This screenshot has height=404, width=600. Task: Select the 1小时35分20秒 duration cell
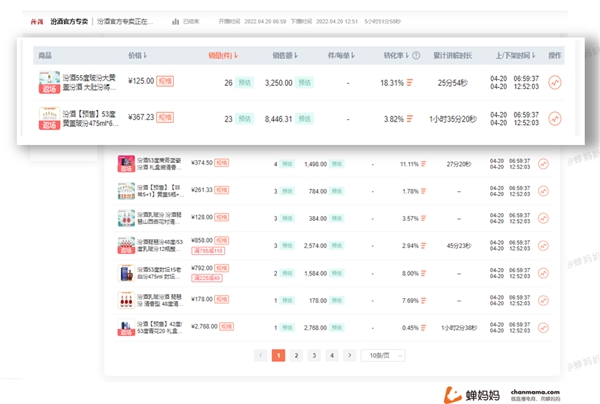tap(453, 119)
